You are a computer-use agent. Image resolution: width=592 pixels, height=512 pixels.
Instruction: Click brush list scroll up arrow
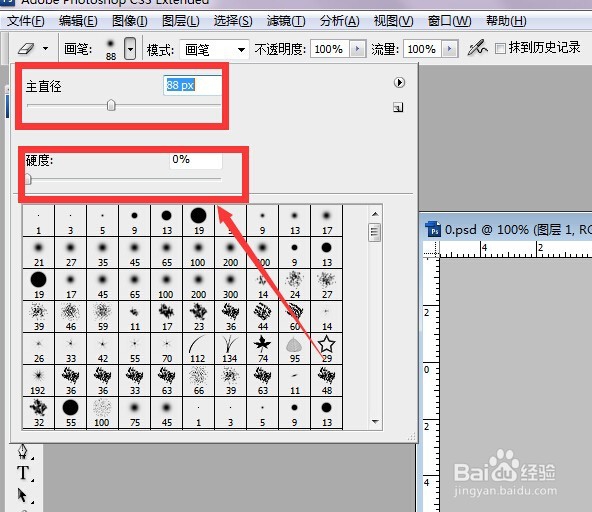375,214
